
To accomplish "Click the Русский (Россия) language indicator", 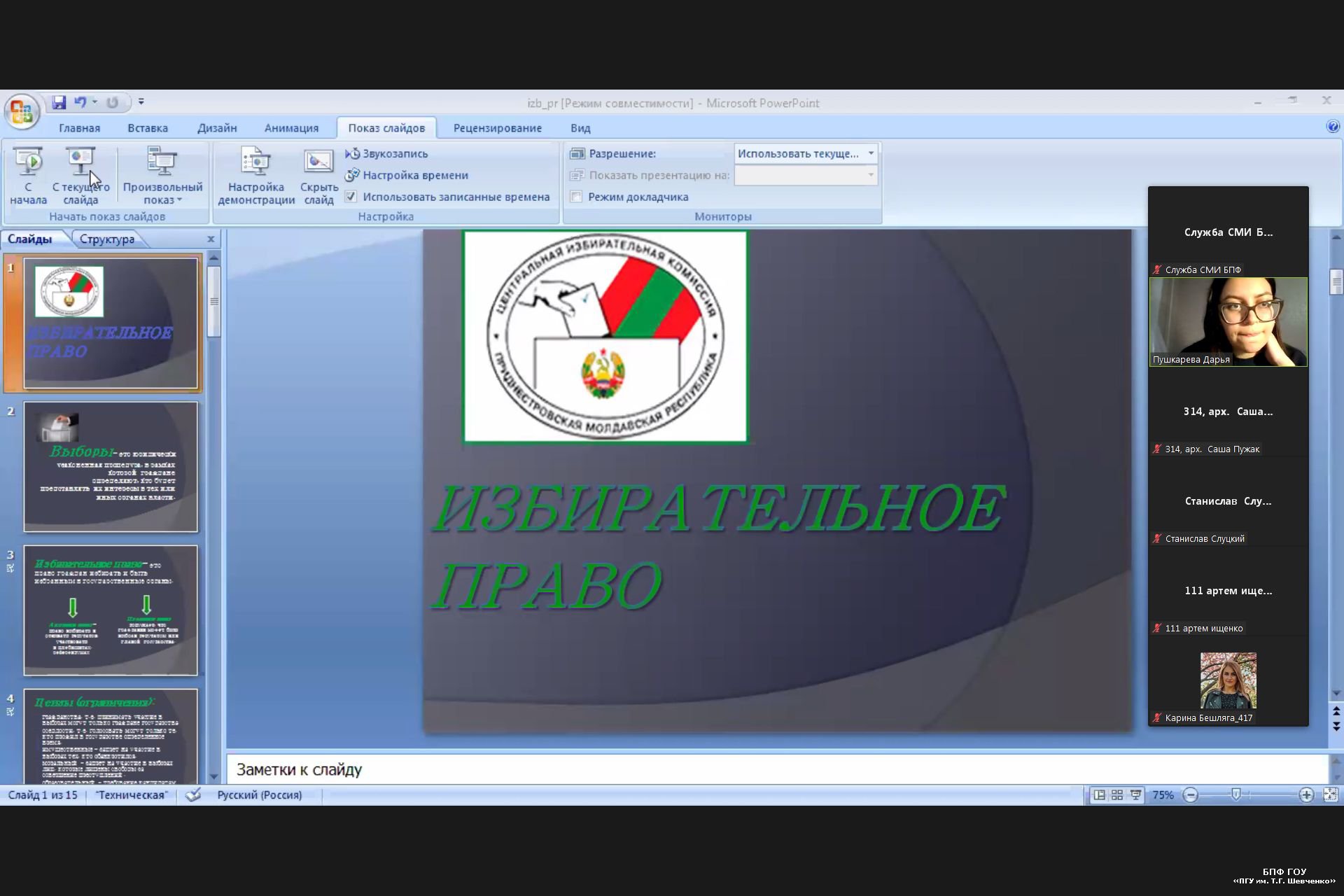I will tap(260, 795).
